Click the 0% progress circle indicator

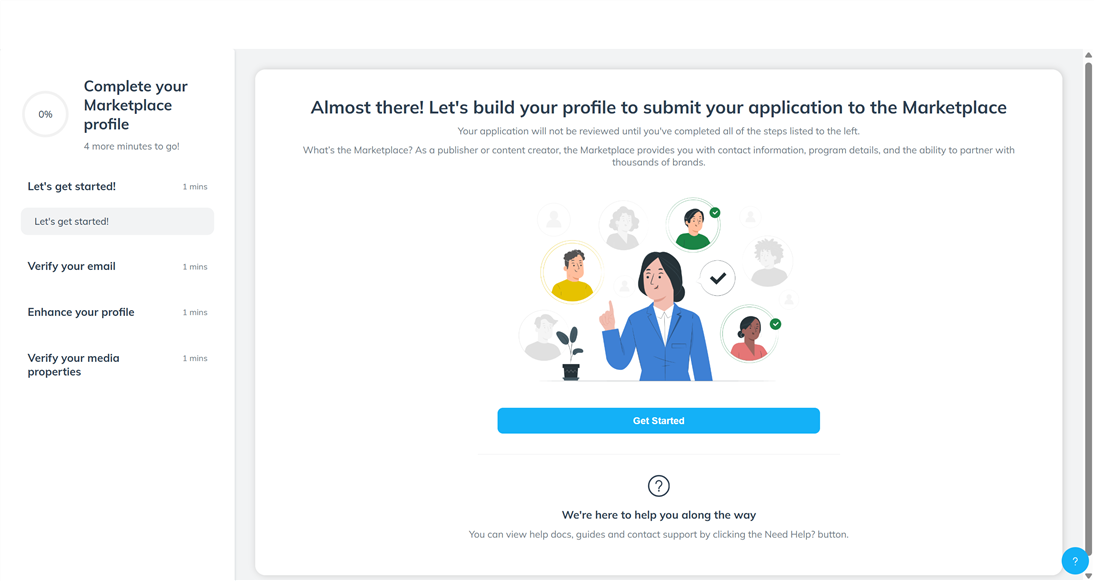click(45, 114)
